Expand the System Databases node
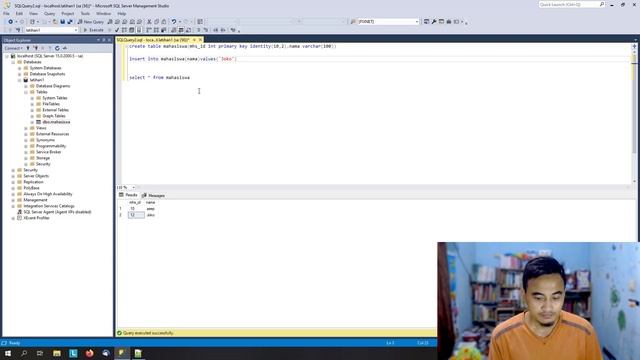640x360 pixels. tap(19, 68)
